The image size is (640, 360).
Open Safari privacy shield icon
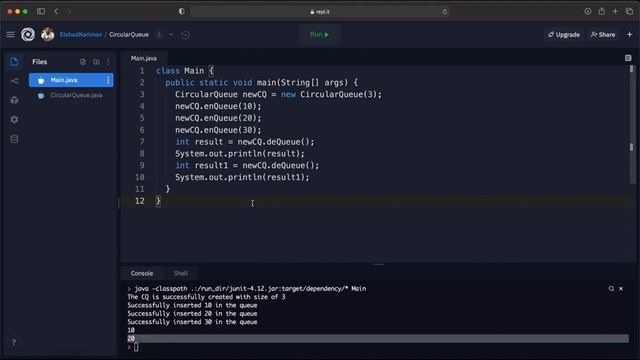(x=182, y=11)
